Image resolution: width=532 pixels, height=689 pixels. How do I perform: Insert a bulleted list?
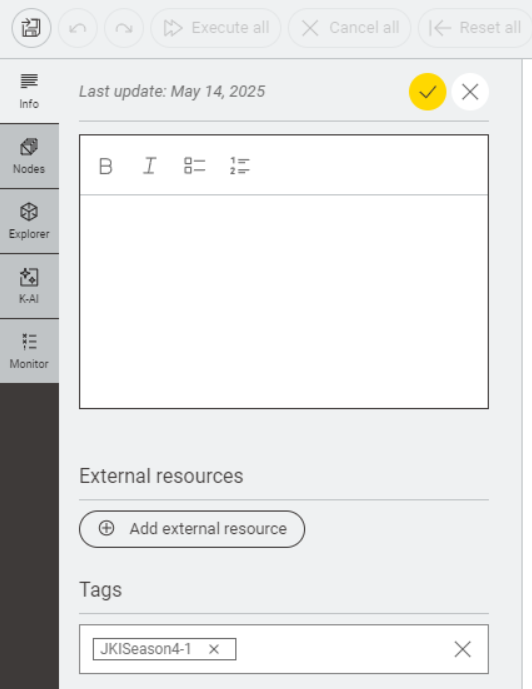pyautogui.click(x=195, y=166)
